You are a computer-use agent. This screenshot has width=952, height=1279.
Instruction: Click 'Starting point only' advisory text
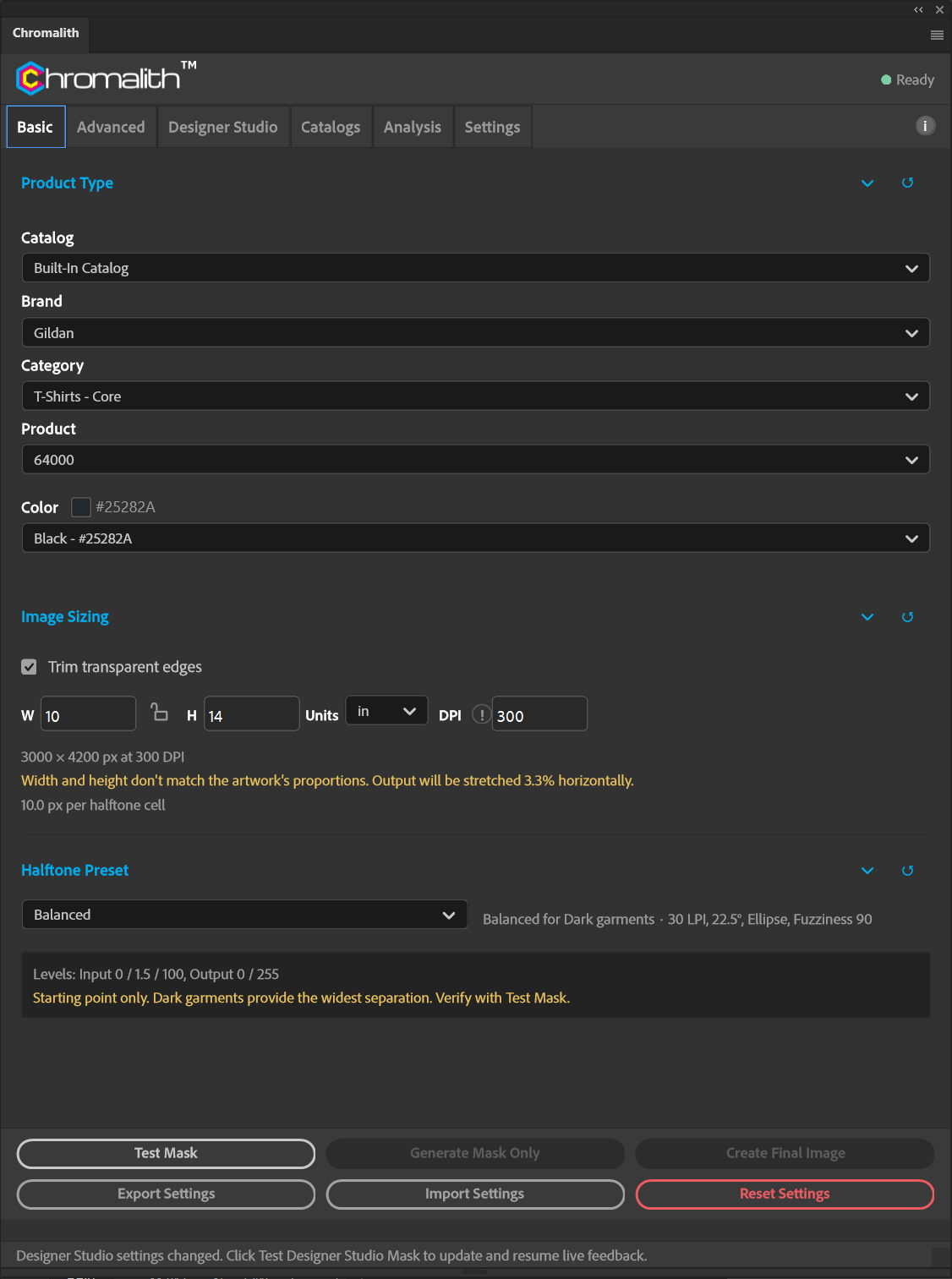(301, 998)
